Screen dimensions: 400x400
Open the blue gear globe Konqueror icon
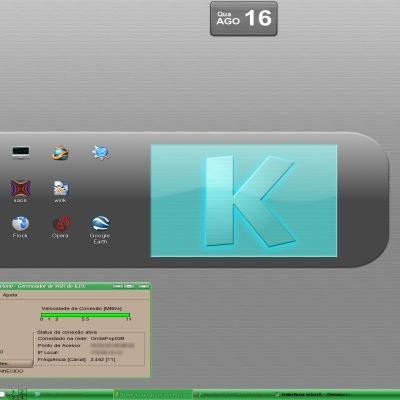point(100,153)
